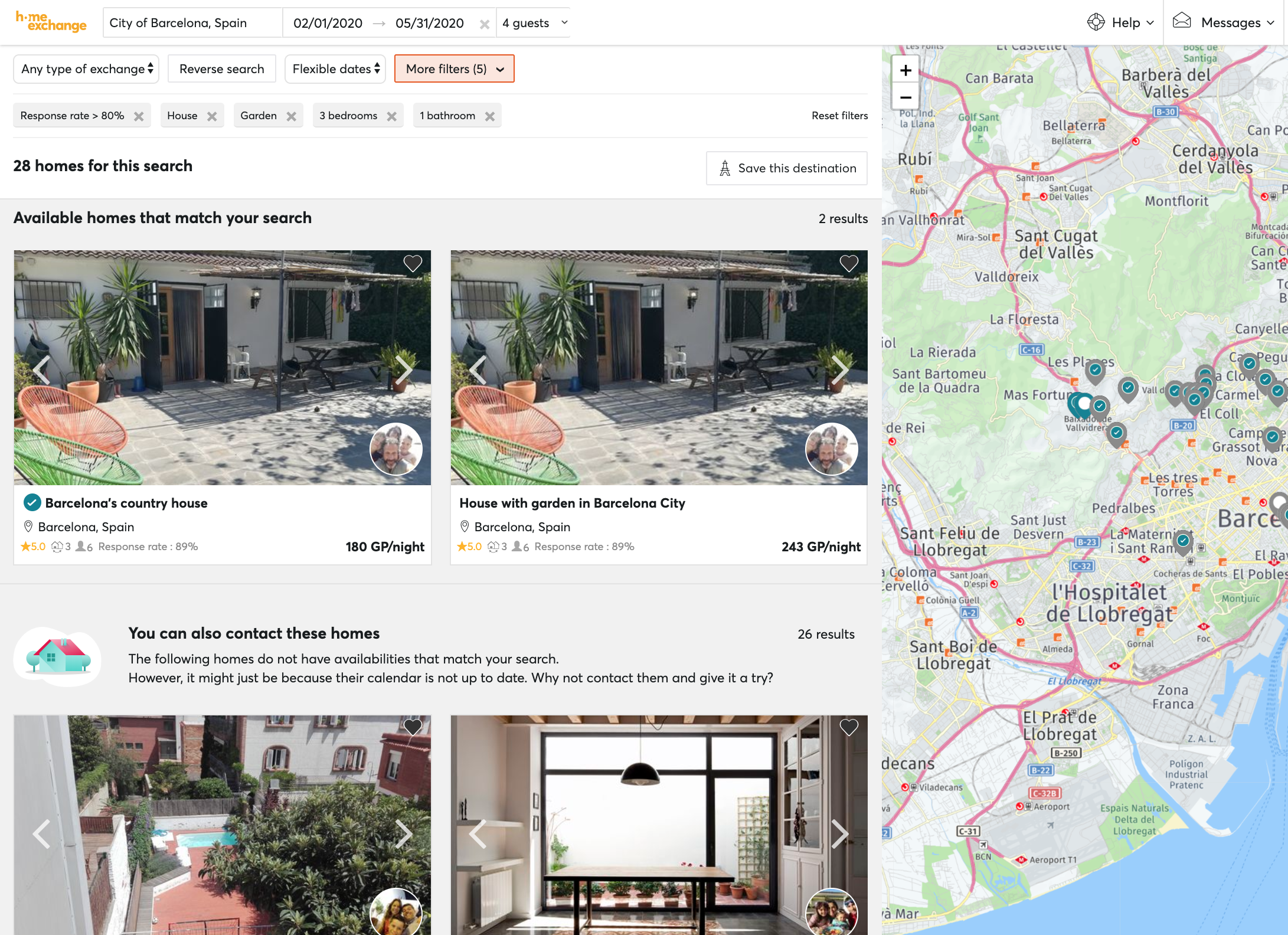Show next photo of Barcelona's country house

tap(404, 370)
